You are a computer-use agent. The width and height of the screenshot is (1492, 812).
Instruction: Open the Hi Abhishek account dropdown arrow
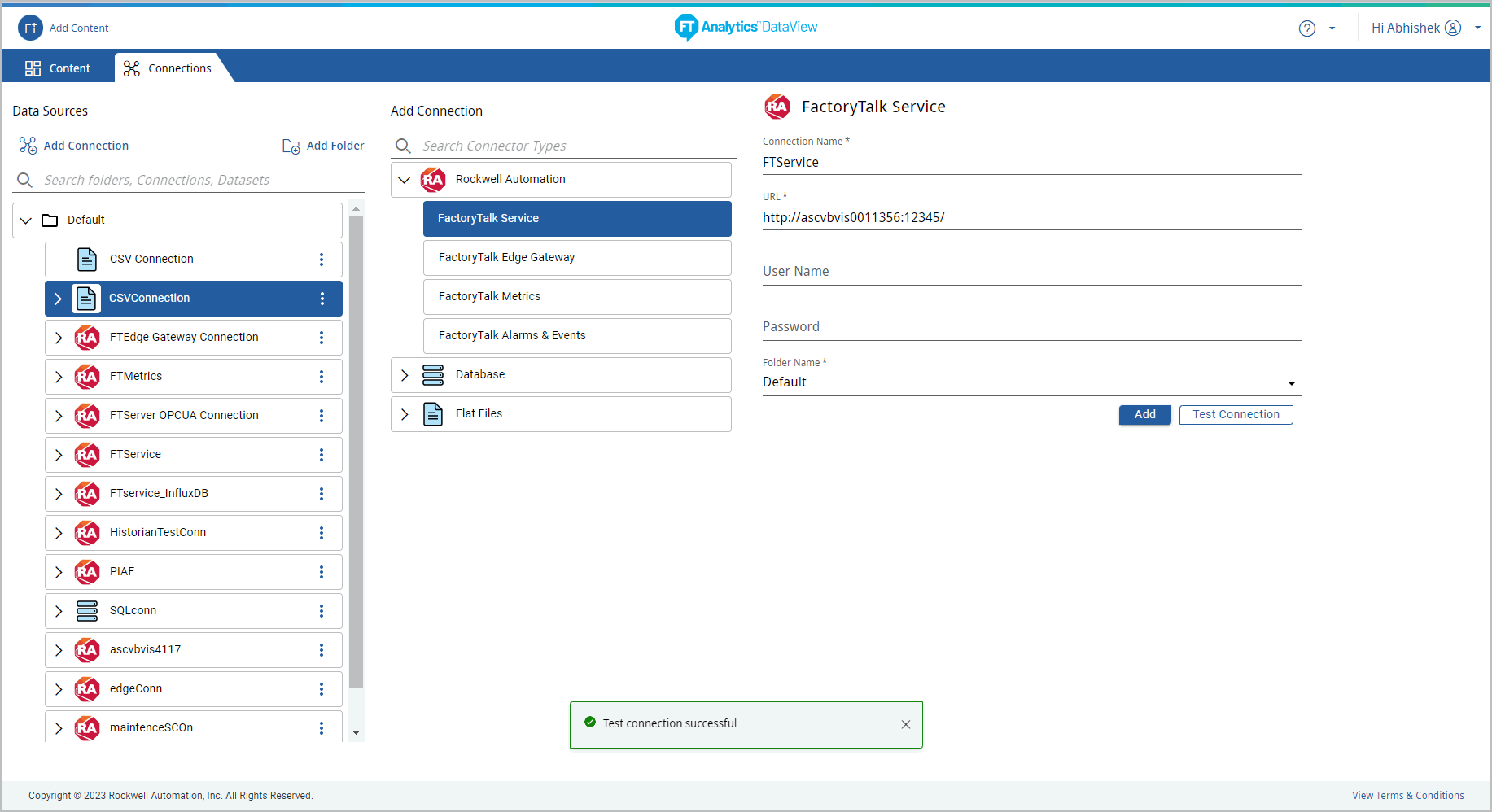click(x=1478, y=28)
